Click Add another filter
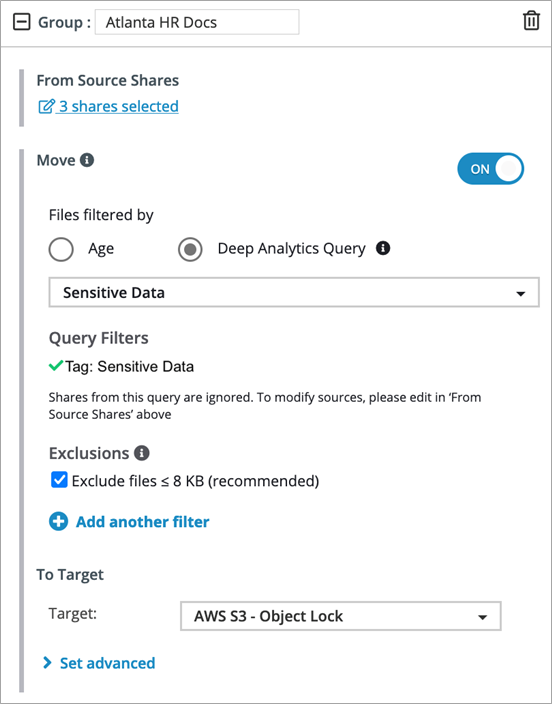552x704 pixels. 142,522
